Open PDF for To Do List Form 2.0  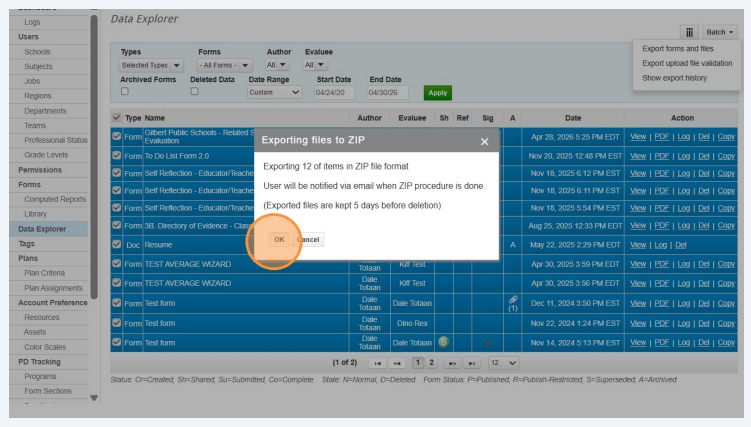tap(661, 156)
